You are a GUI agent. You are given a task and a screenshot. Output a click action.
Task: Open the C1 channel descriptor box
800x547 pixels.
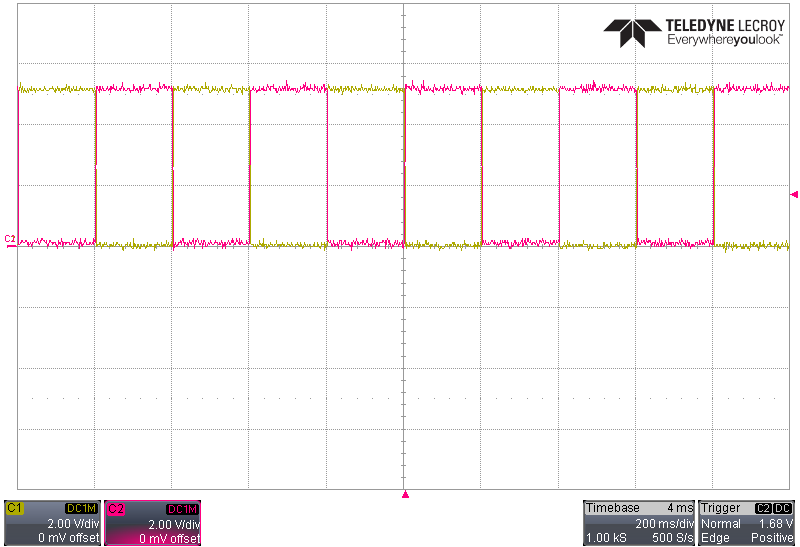52,523
